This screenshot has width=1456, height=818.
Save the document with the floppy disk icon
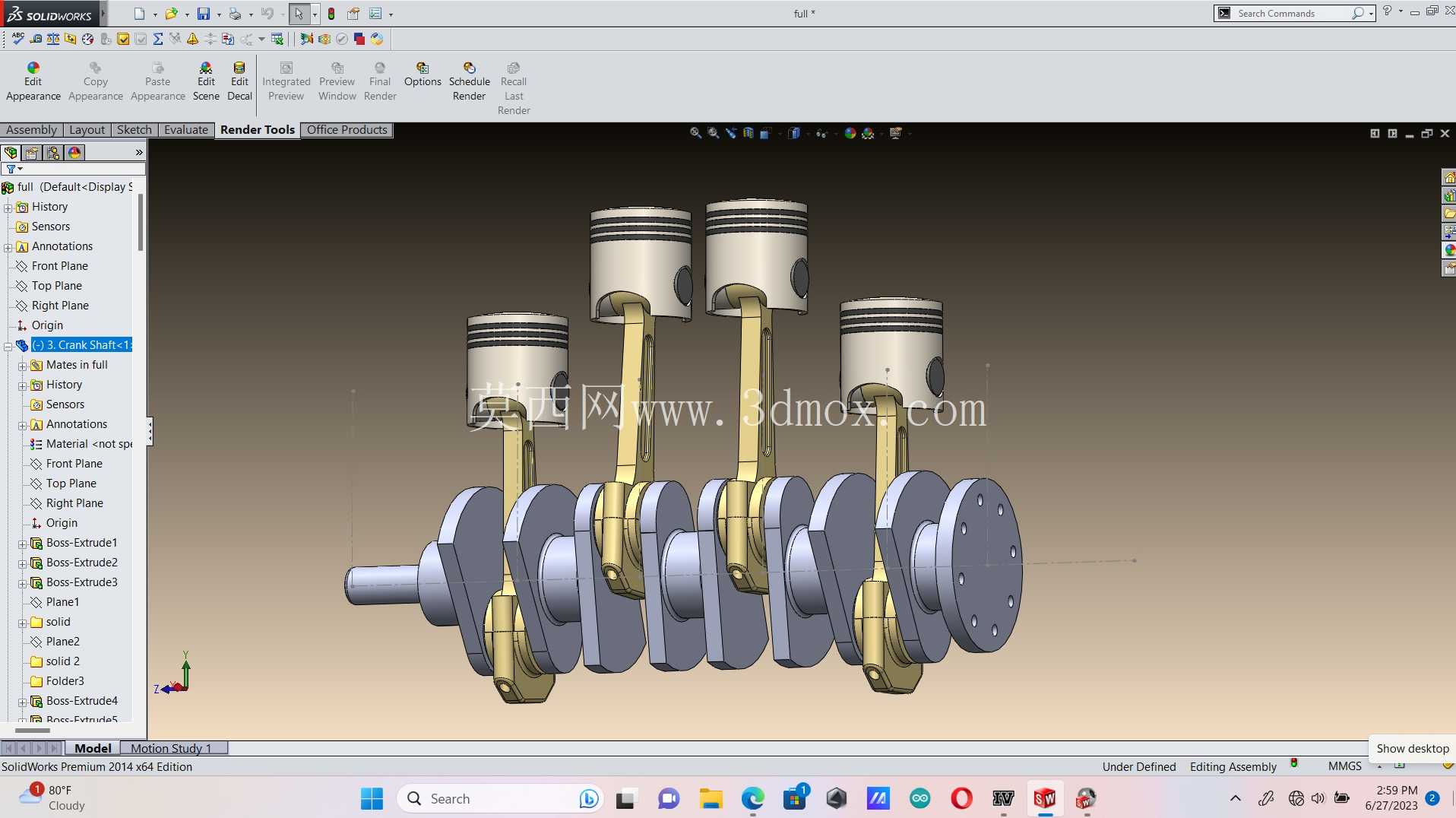click(204, 14)
